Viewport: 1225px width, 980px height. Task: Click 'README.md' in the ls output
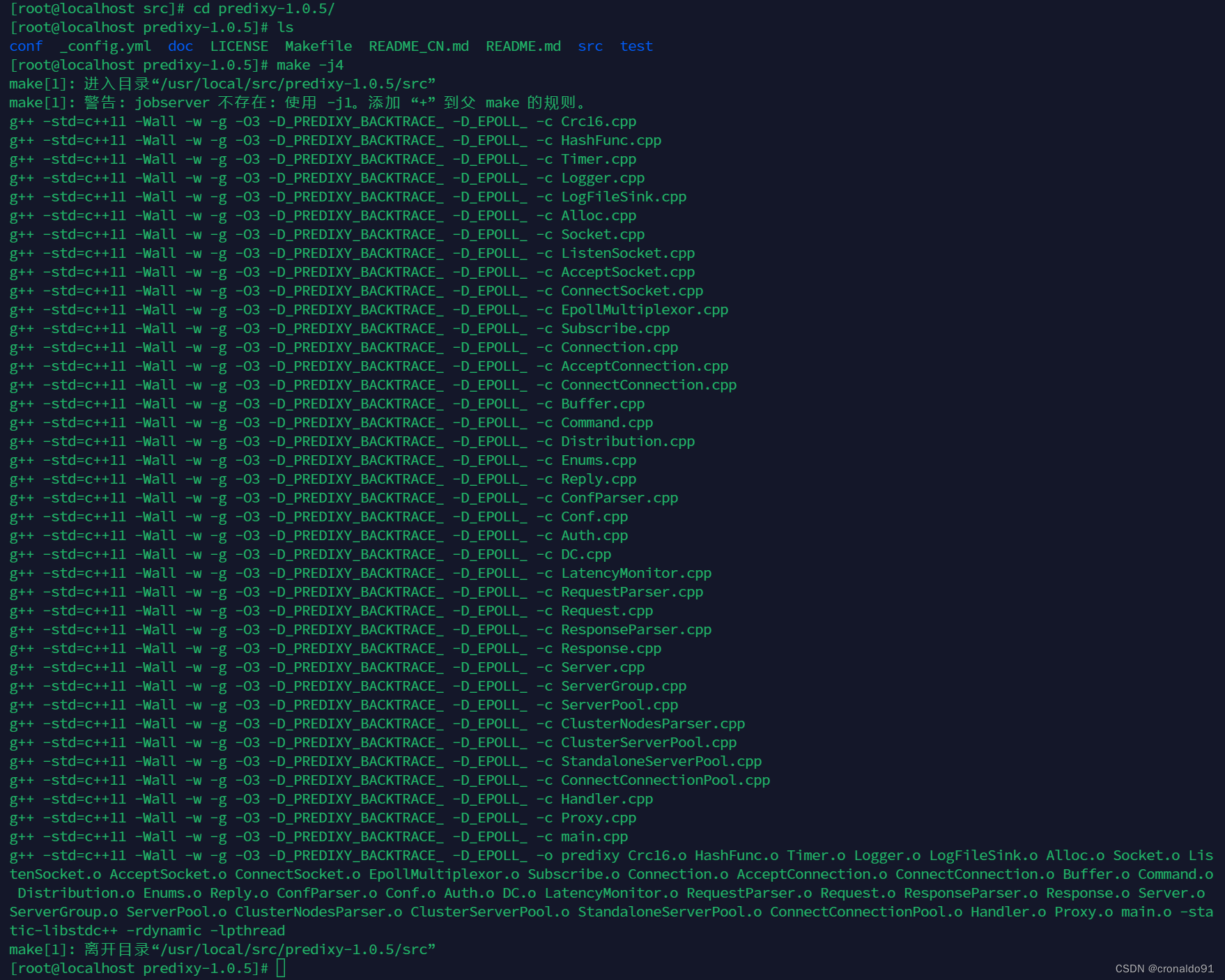524,46
